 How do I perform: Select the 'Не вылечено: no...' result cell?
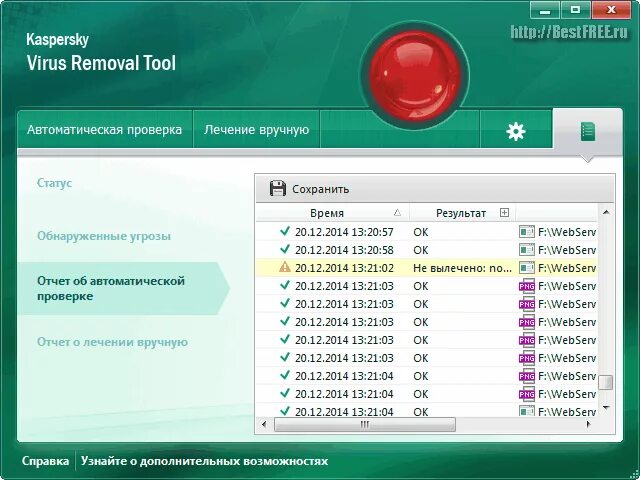(x=462, y=268)
